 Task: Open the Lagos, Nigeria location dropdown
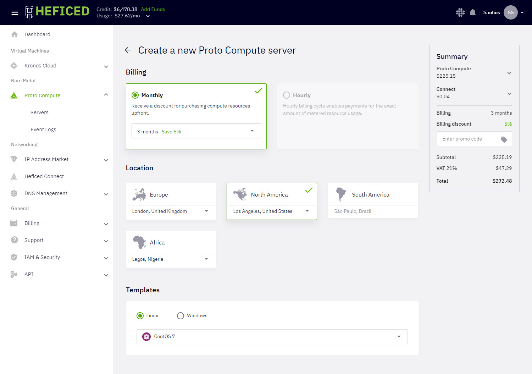coord(171,259)
